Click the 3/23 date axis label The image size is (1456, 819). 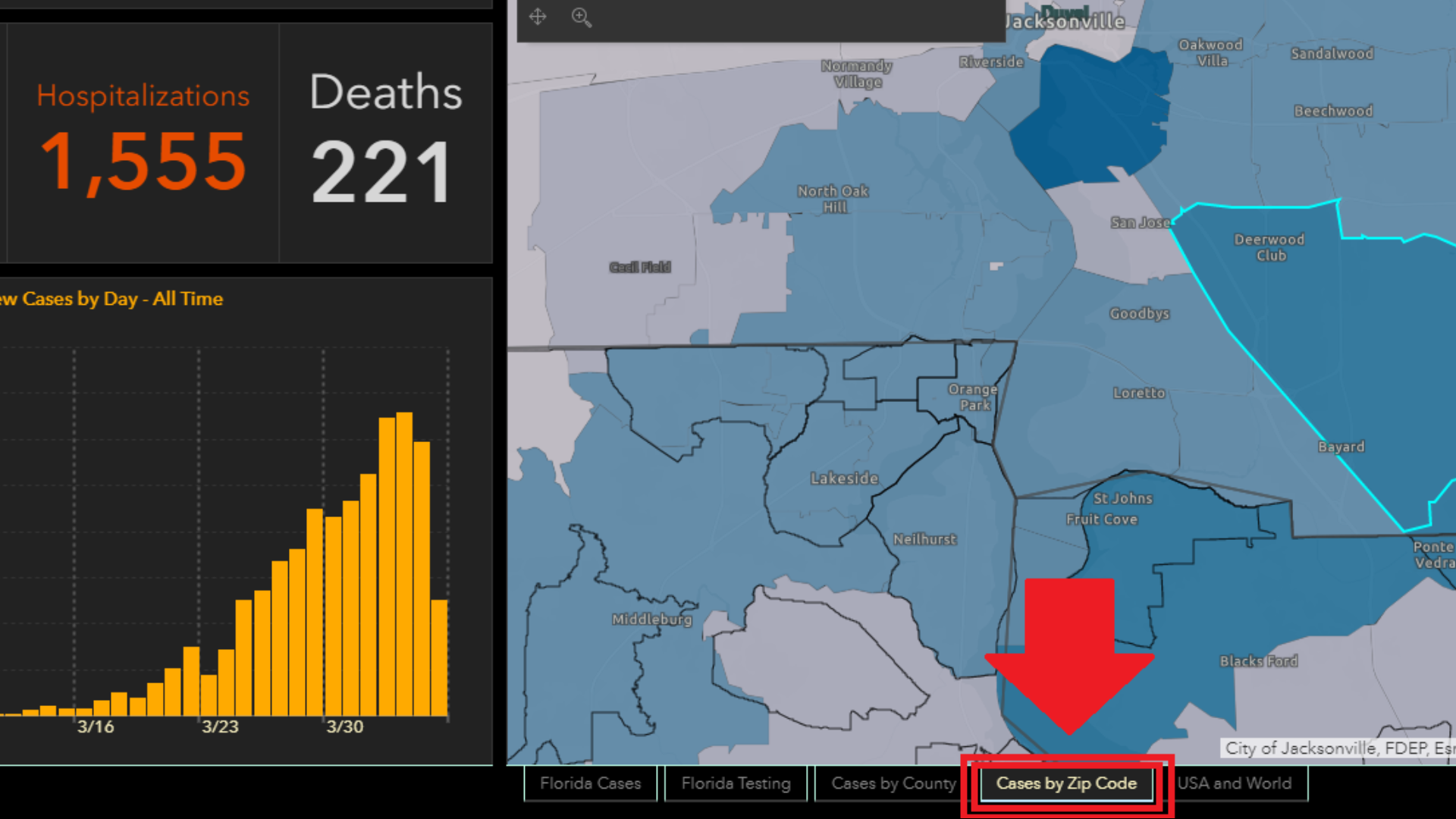coord(220,726)
